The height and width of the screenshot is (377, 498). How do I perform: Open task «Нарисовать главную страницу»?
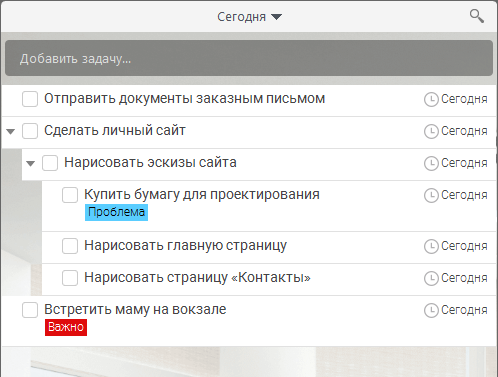pos(185,246)
